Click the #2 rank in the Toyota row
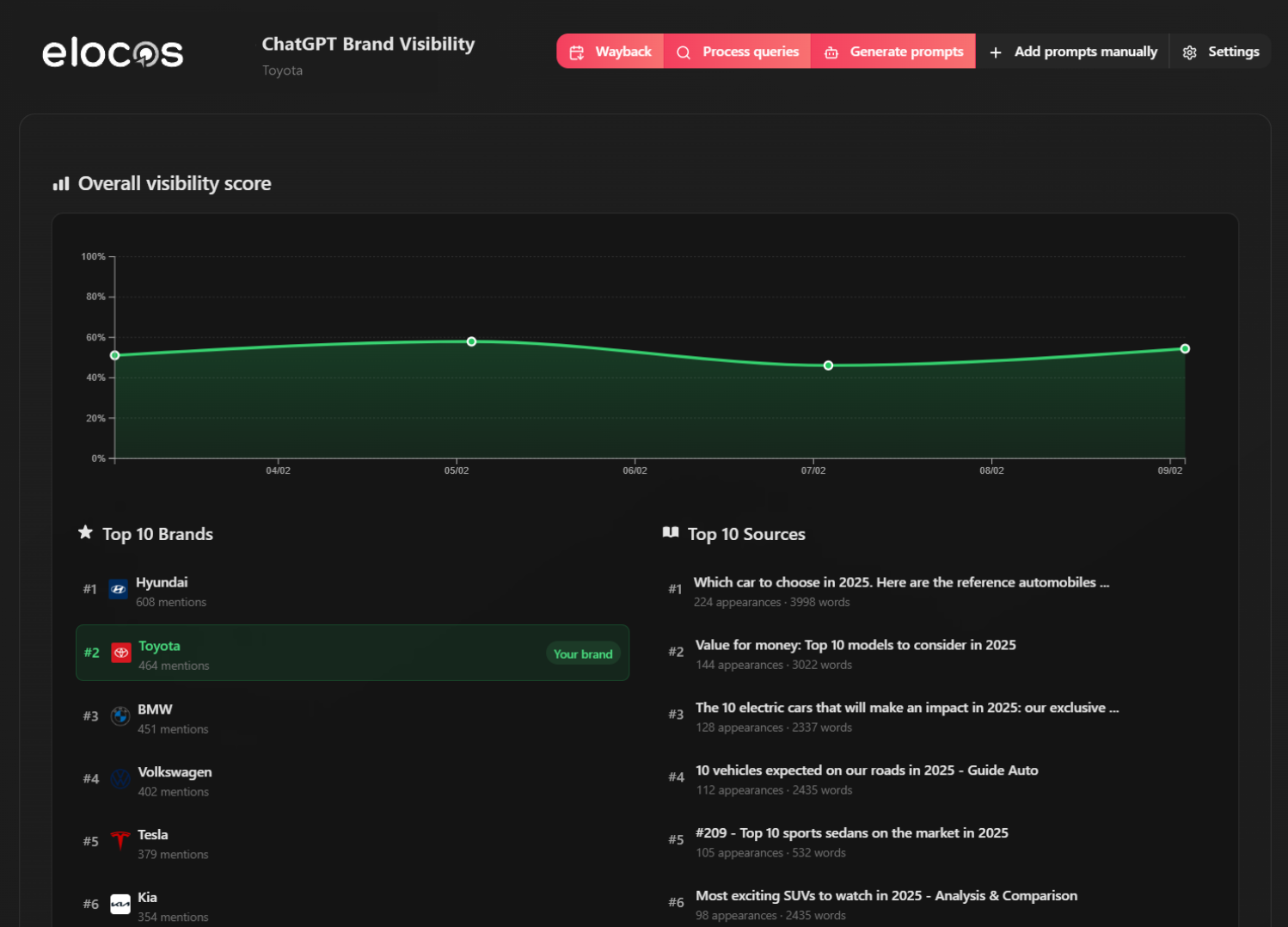Viewport: 1288px width, 927px height. pos(92,653)
